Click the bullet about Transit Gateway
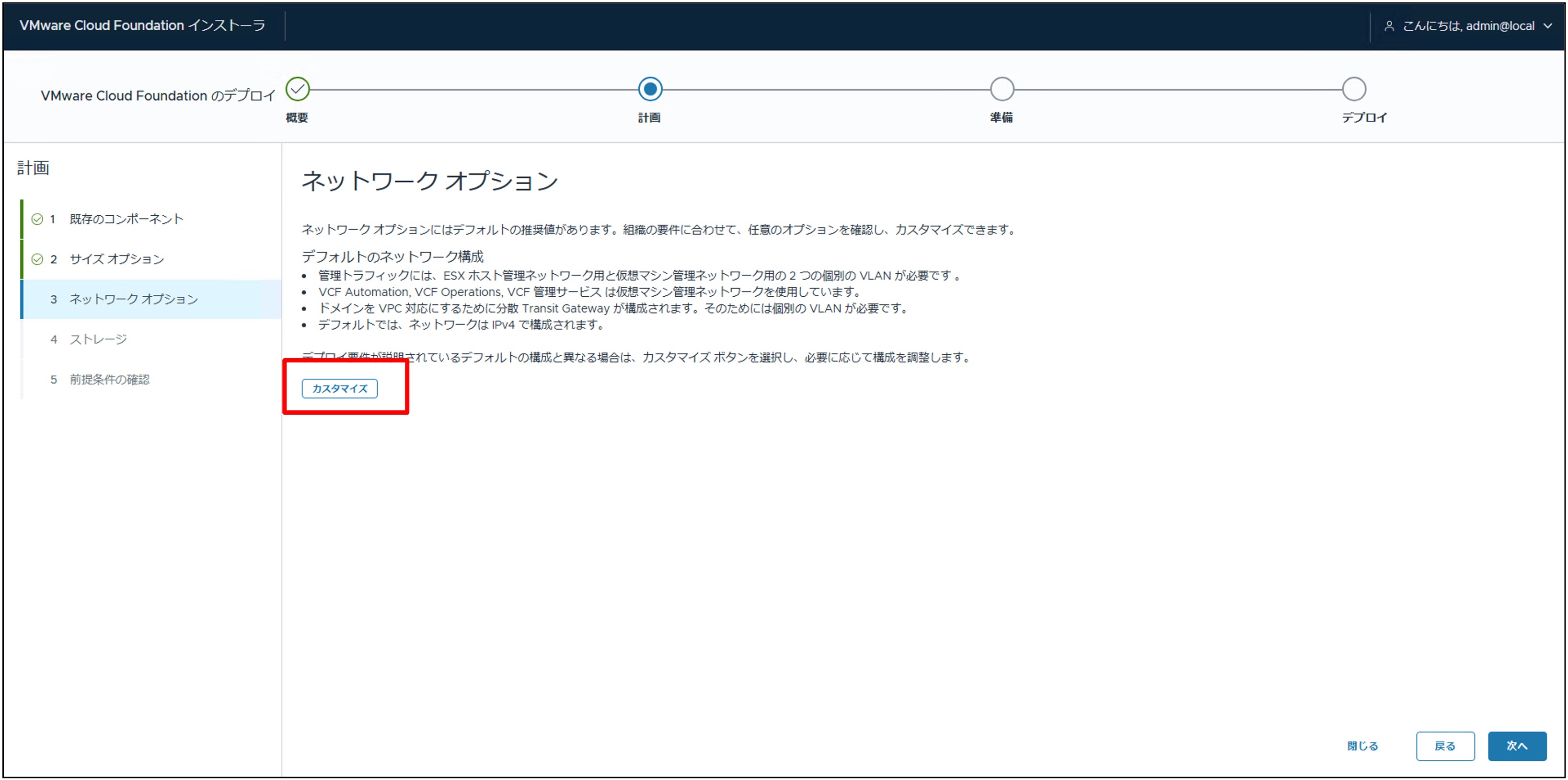The height and width of the screenshot is (780, 1568). pyautogui.click(x=613, y=308)
